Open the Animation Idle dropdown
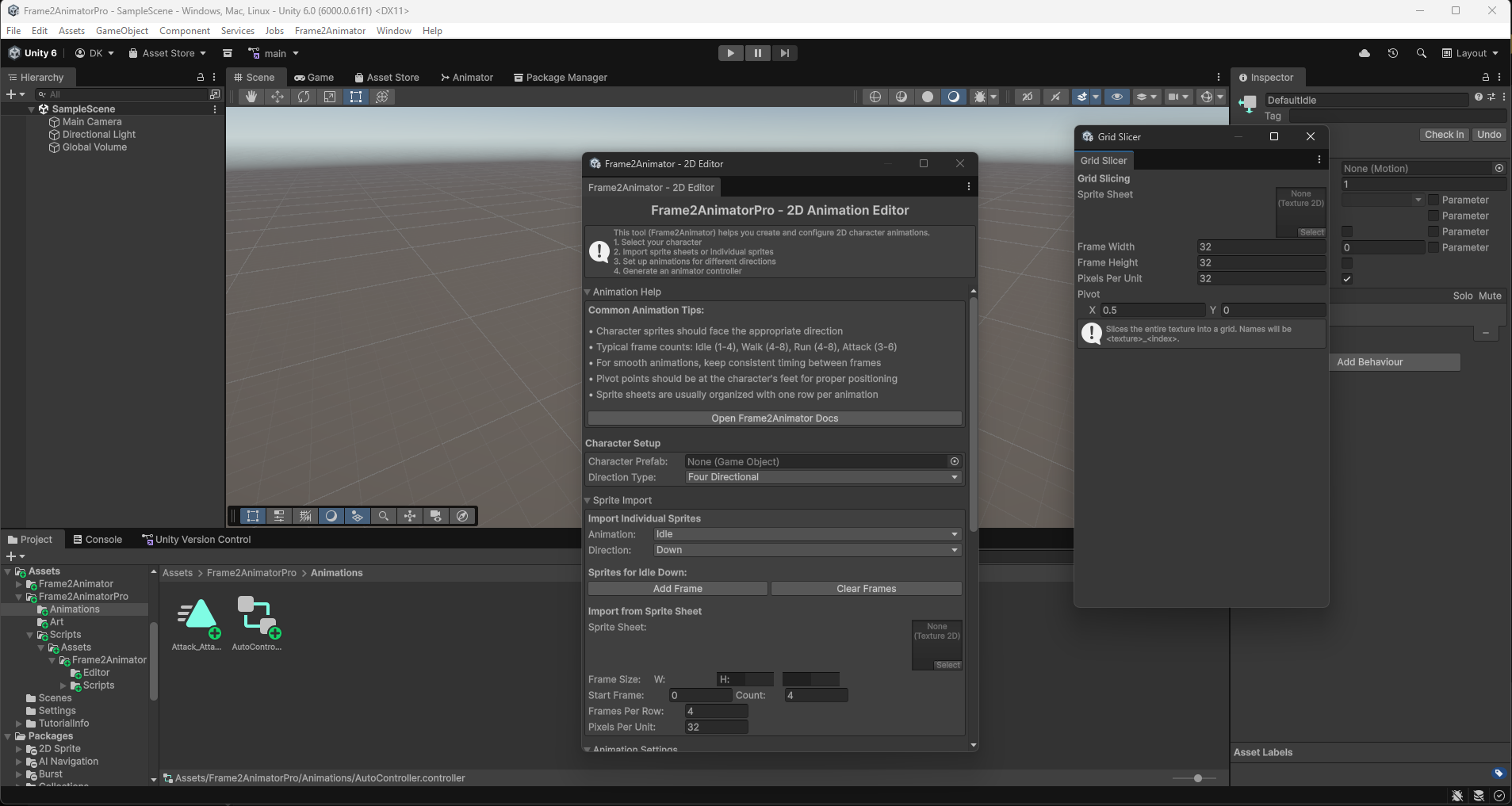 807,534
